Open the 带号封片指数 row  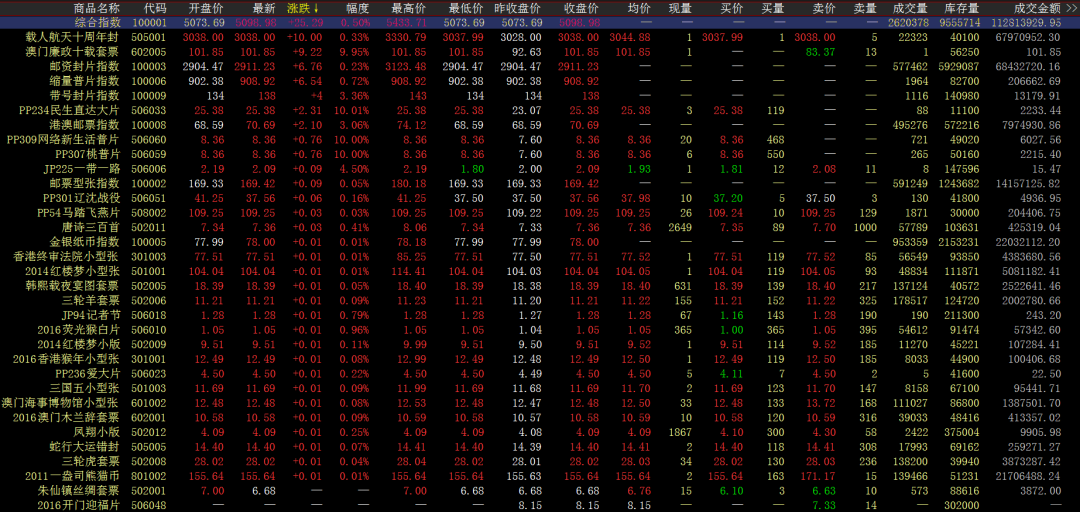[x=540, y=96]
